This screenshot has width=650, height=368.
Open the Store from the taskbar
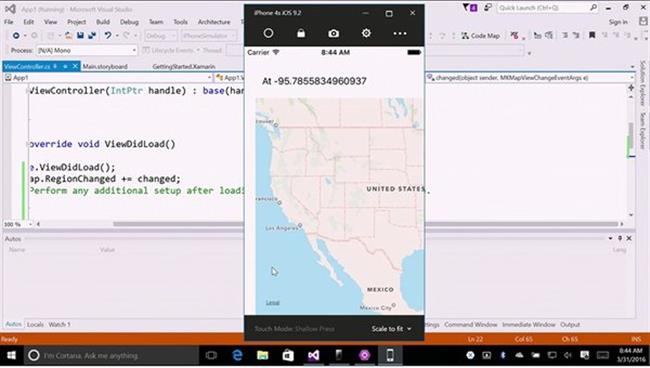point(288,355)
